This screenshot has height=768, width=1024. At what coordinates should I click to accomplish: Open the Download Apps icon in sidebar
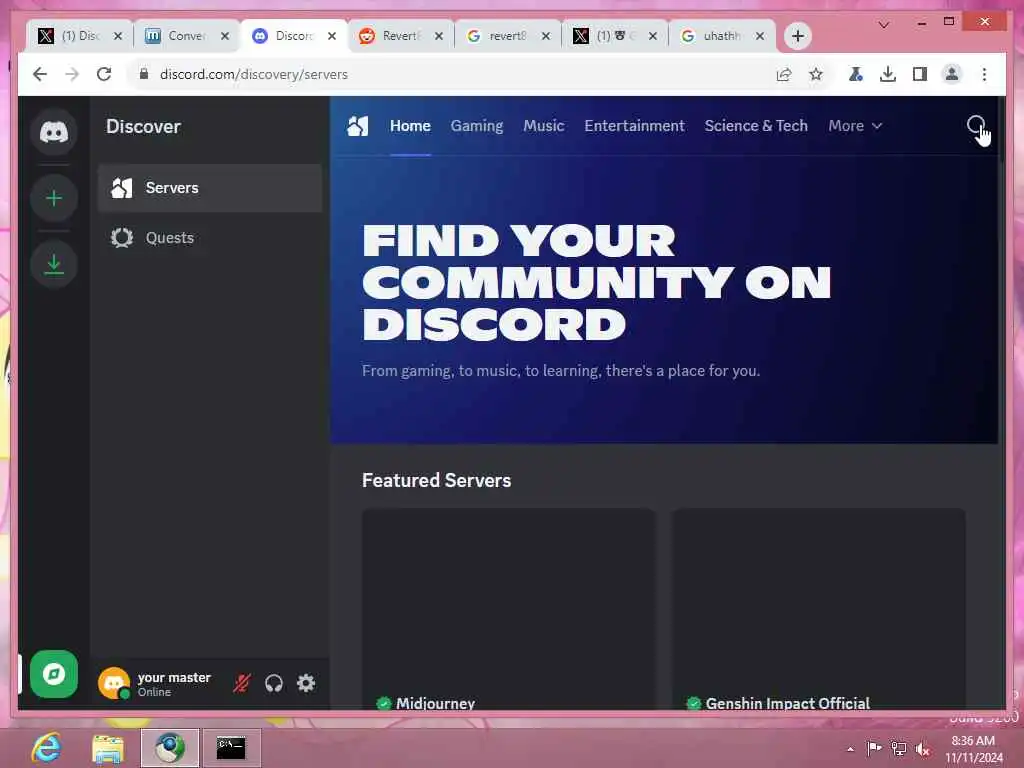54,264
